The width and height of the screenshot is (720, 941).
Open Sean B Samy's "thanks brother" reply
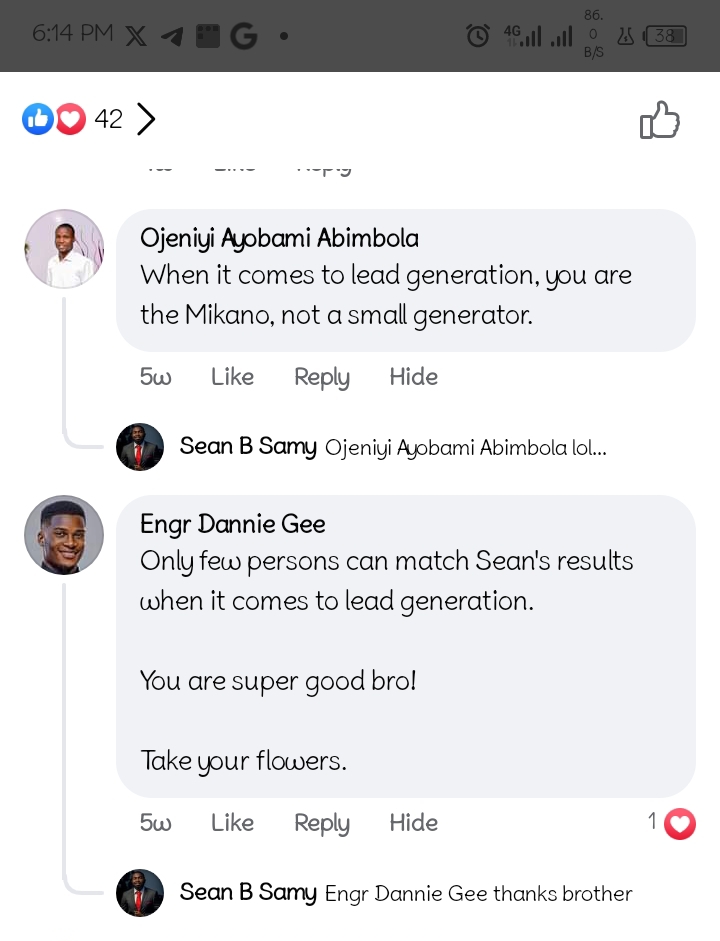[x=478, y=894]
